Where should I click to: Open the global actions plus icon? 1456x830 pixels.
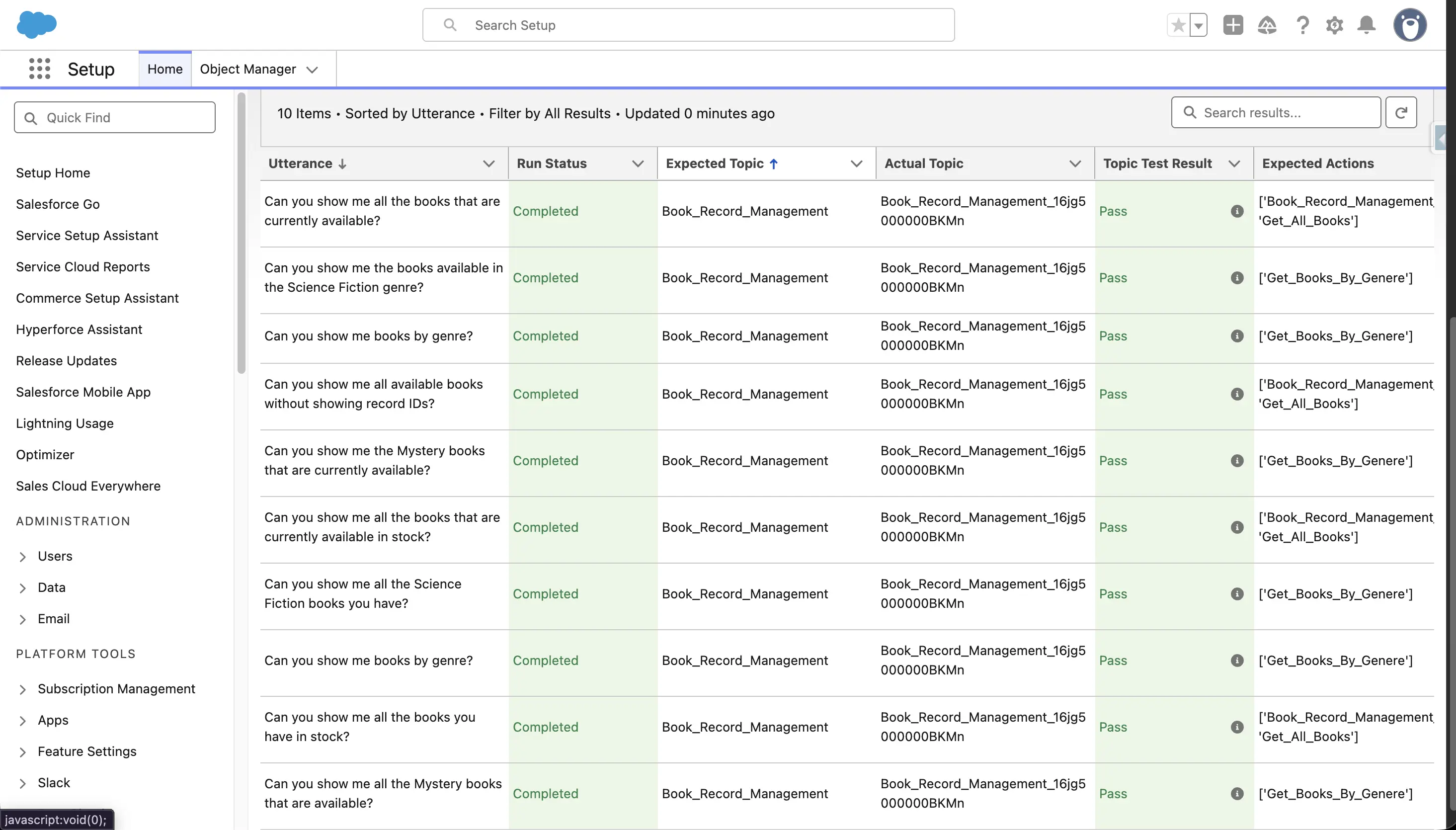[x=1232, y=25]
